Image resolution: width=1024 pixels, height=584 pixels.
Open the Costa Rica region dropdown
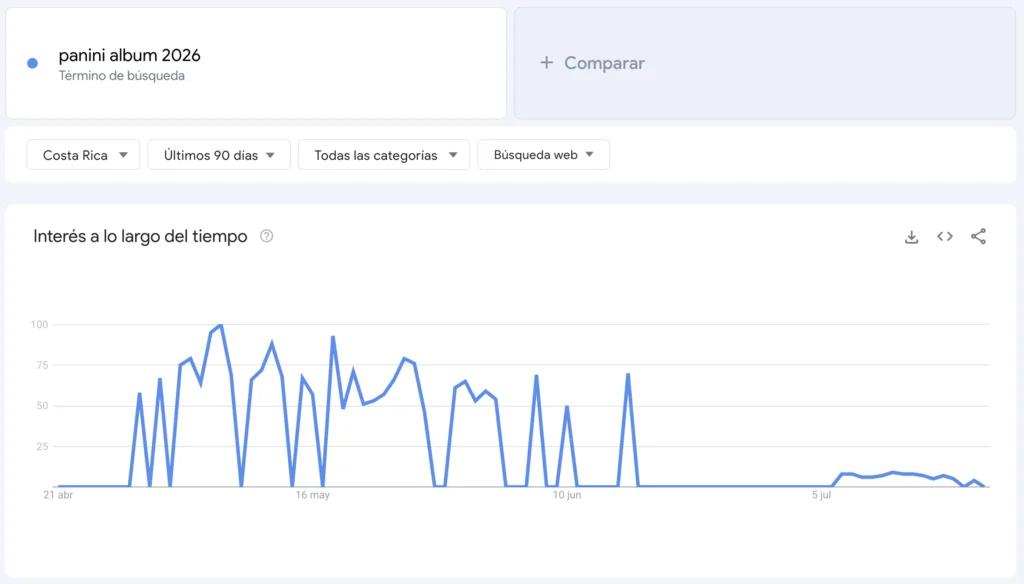click(x=83, y=155)
